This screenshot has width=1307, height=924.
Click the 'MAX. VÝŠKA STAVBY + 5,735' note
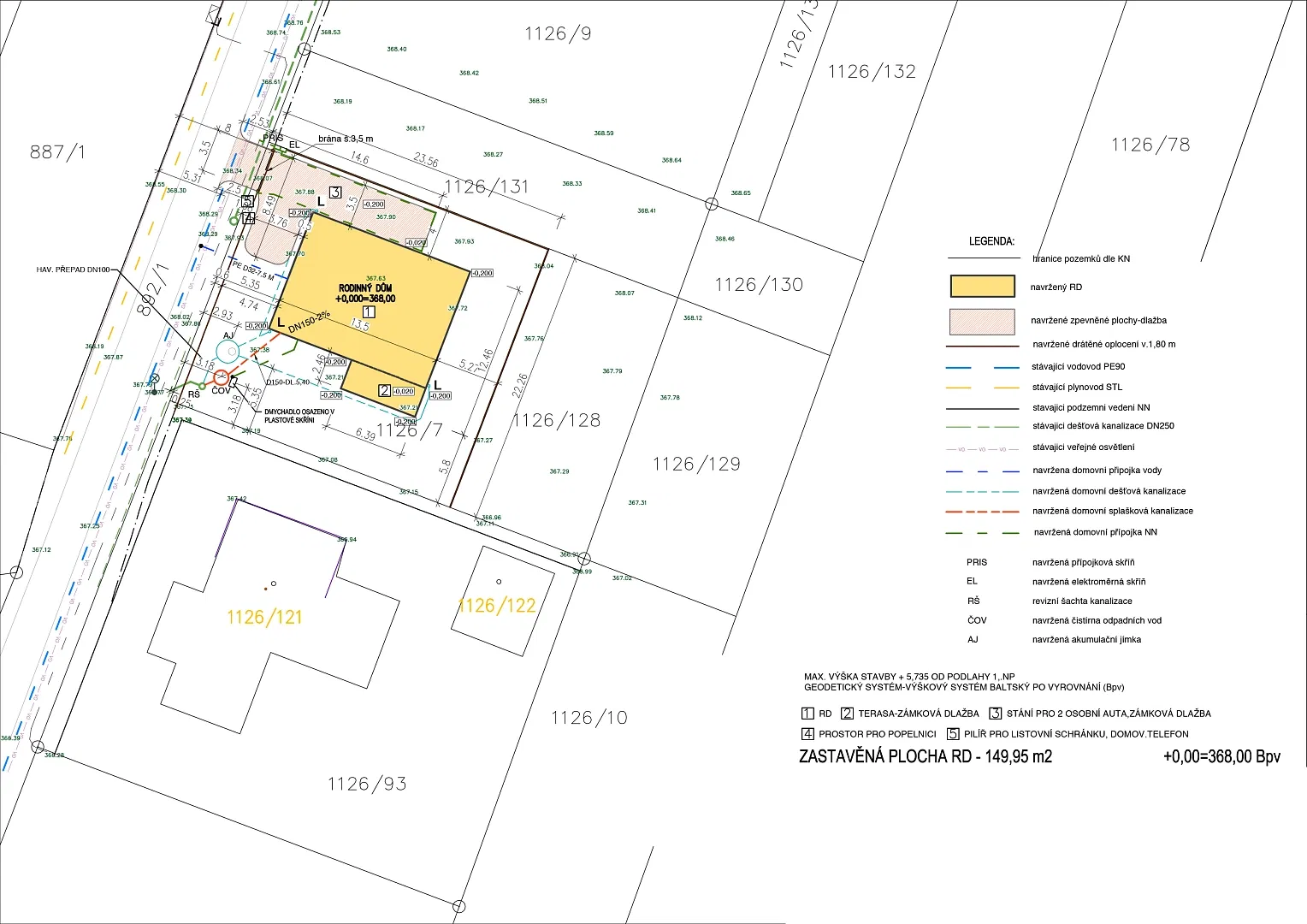pyautogui.click(x=908, y=677)
